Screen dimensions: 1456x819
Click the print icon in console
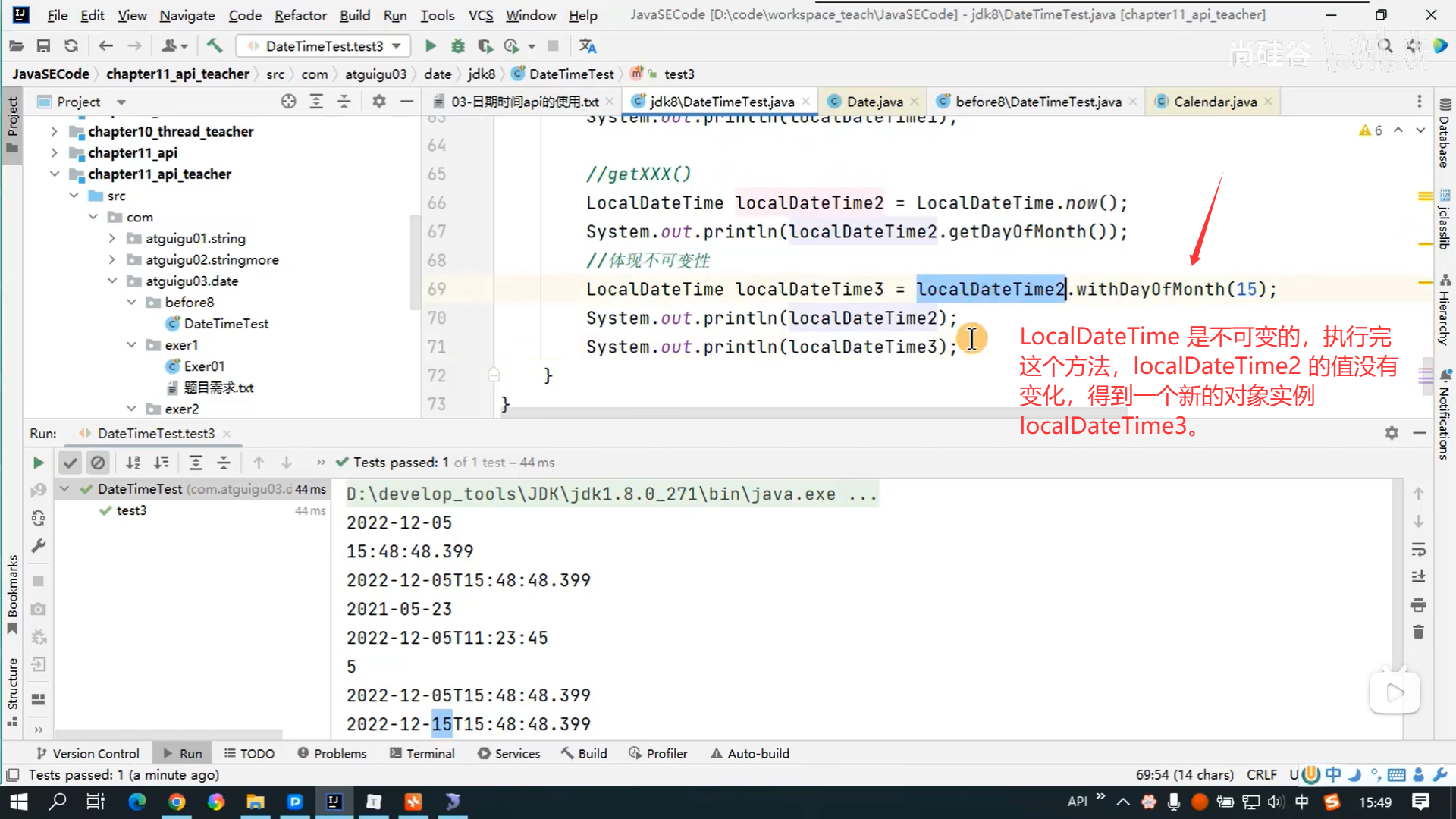click(1418, 605)
